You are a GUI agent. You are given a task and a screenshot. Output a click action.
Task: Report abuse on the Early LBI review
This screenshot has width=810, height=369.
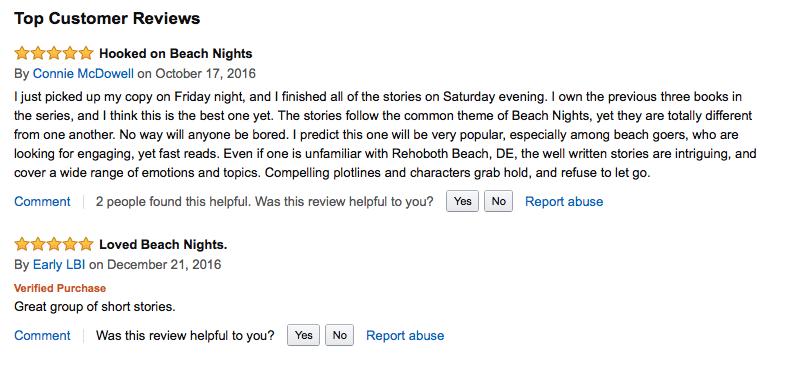(x=405, y=335)
